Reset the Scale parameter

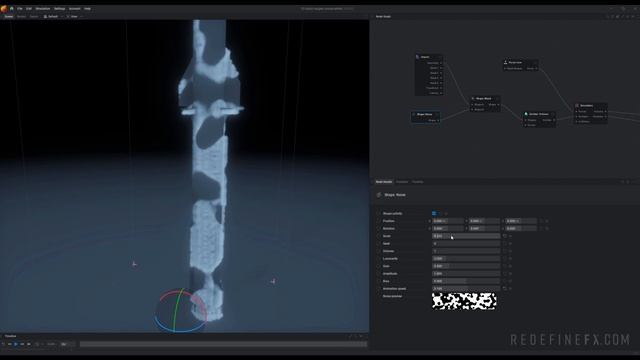[505, 236]
